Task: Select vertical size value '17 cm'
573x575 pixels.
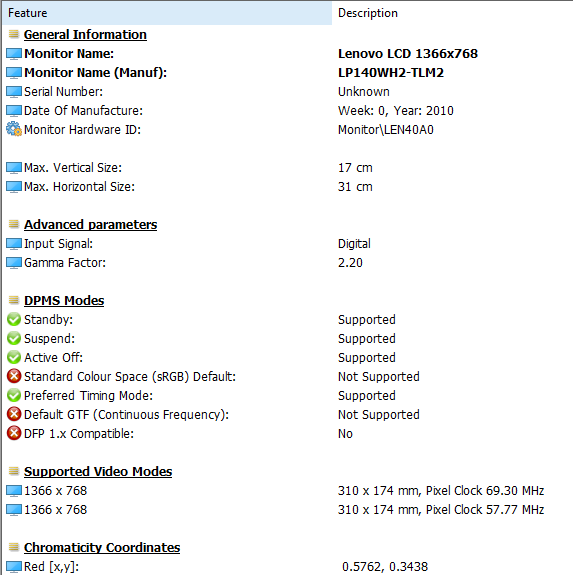Action: [355, 168]
